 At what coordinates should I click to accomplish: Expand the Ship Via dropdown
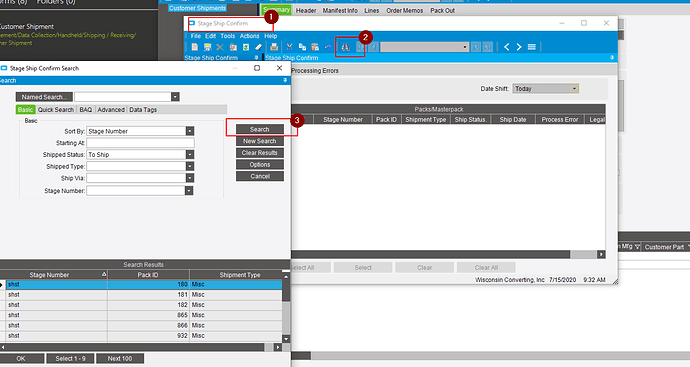(x=190, y=178)
